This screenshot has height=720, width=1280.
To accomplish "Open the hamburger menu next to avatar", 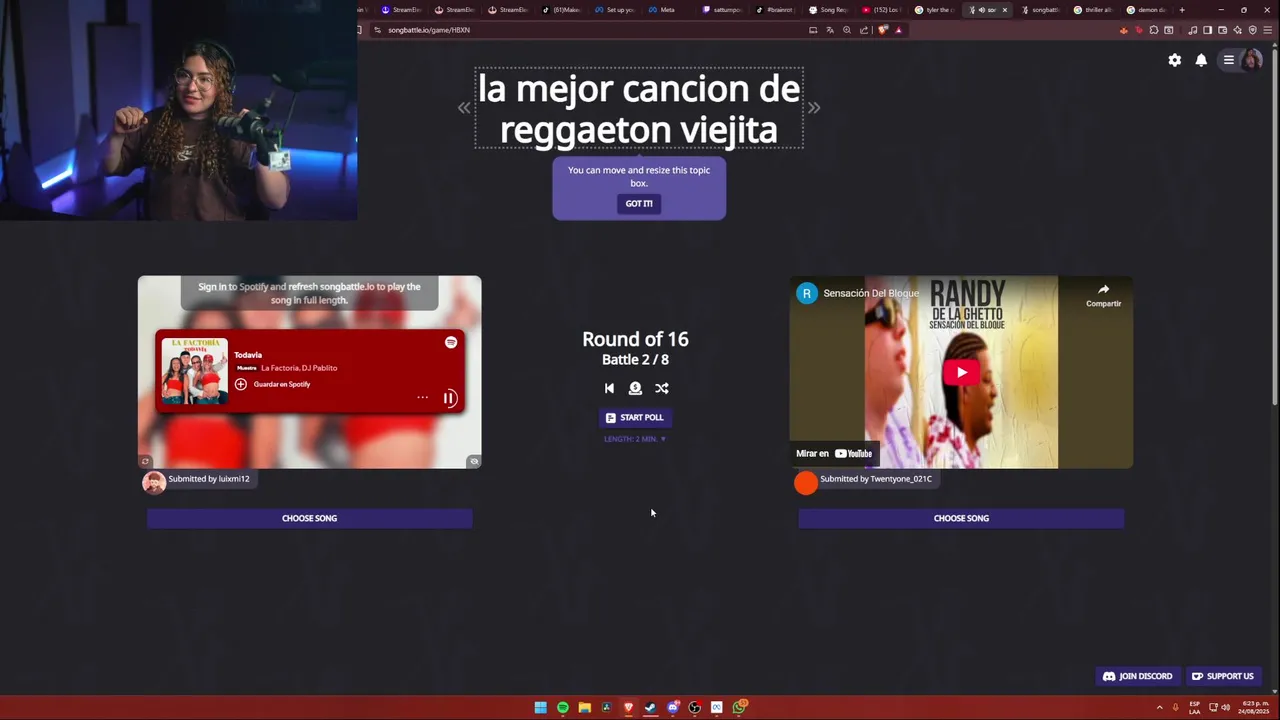I will point(1229,60).
